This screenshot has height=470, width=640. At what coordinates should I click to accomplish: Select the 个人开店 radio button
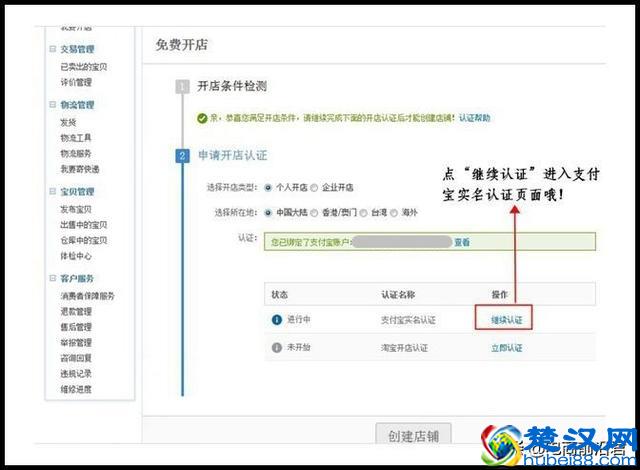[x=268, y=188]
